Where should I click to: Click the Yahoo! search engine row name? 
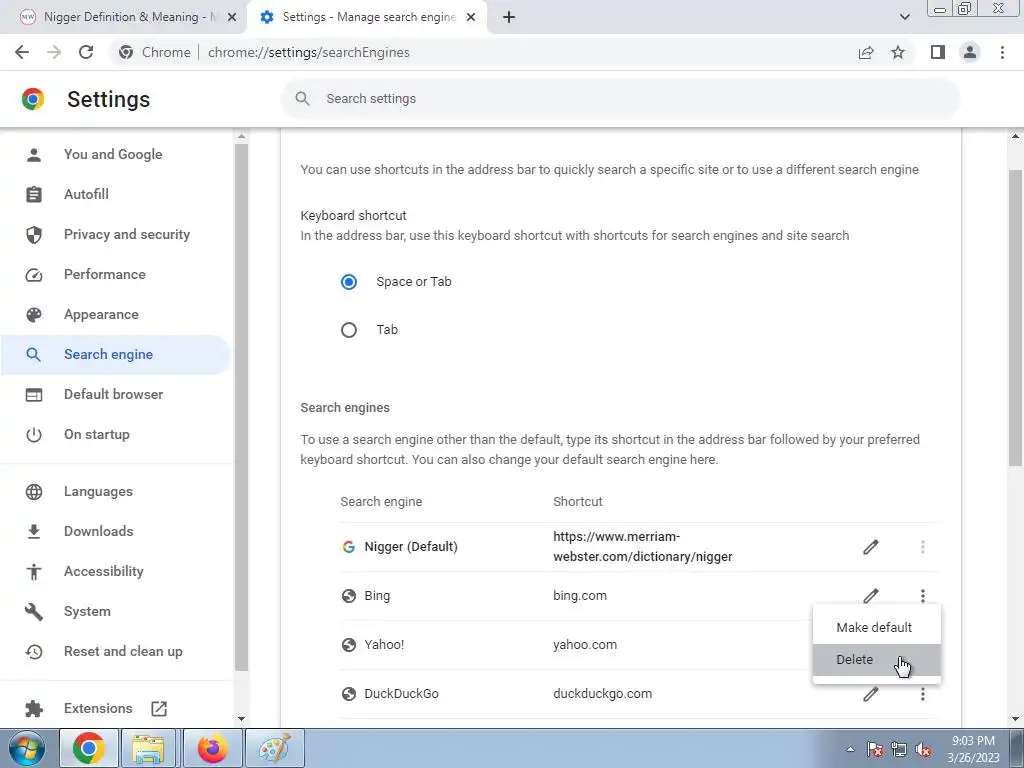pyautogui.click(x=384, y=645)
